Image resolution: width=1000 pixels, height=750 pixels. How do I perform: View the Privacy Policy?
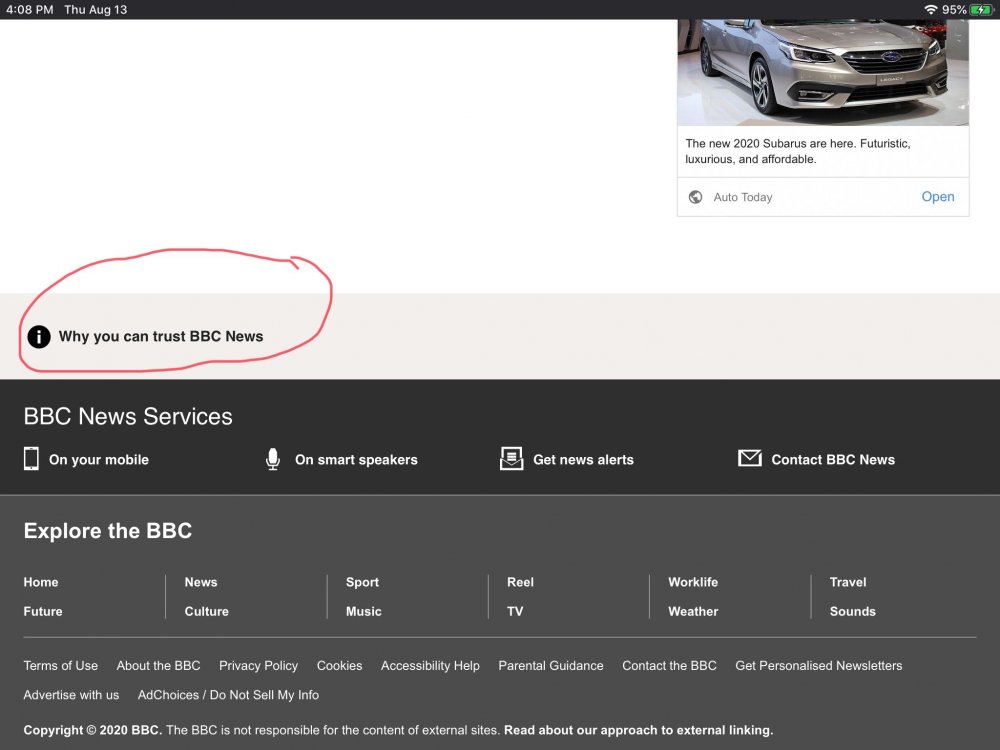(x=258, y=666)
